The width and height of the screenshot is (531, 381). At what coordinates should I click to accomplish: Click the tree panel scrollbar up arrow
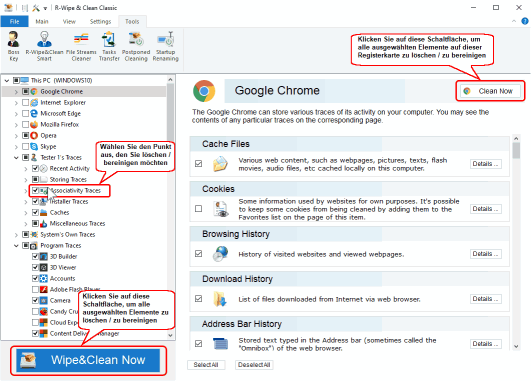coord(170,80)
